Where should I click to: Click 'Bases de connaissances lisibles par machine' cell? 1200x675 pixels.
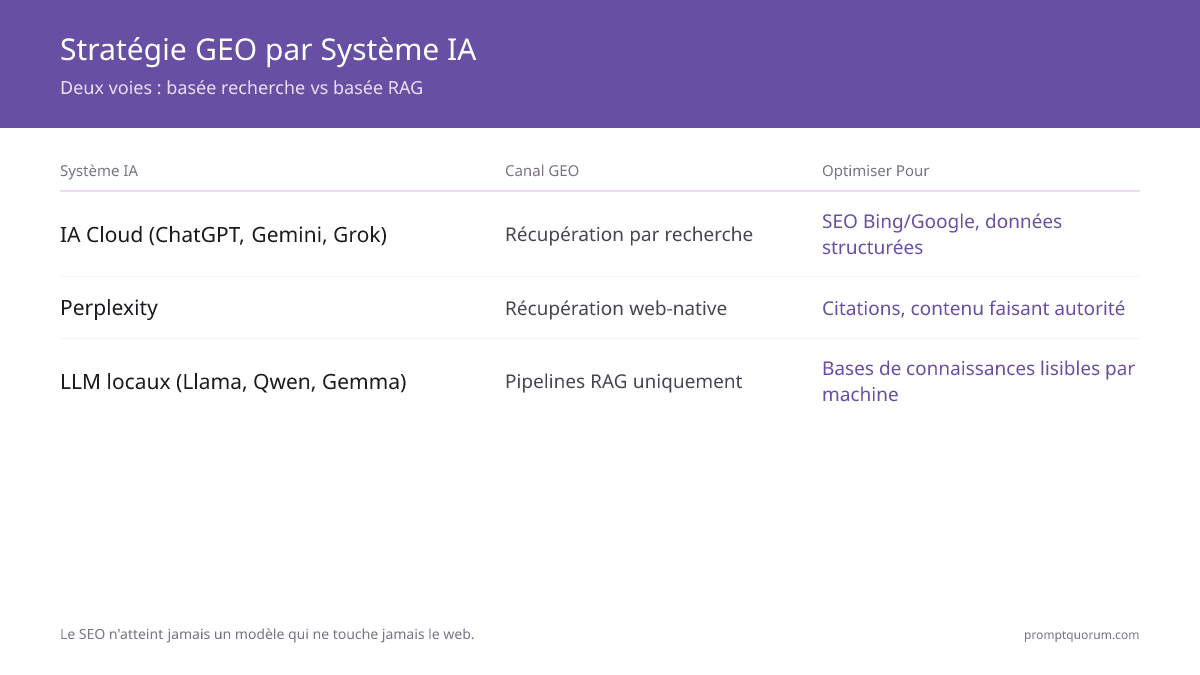(978, 381)
